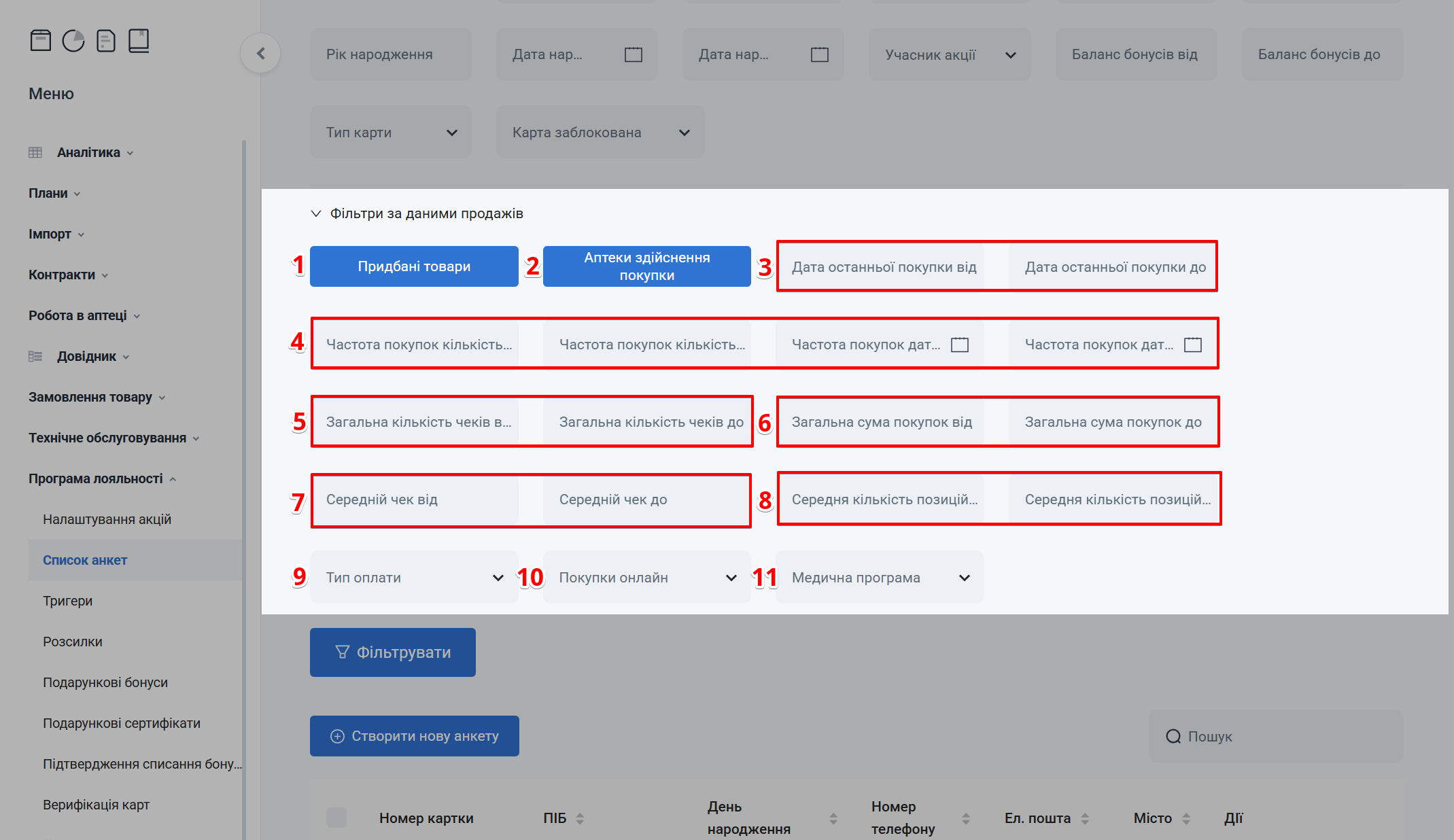
Task: Collapse the Фільтри за даними продажів section
Action: point(316,213)
